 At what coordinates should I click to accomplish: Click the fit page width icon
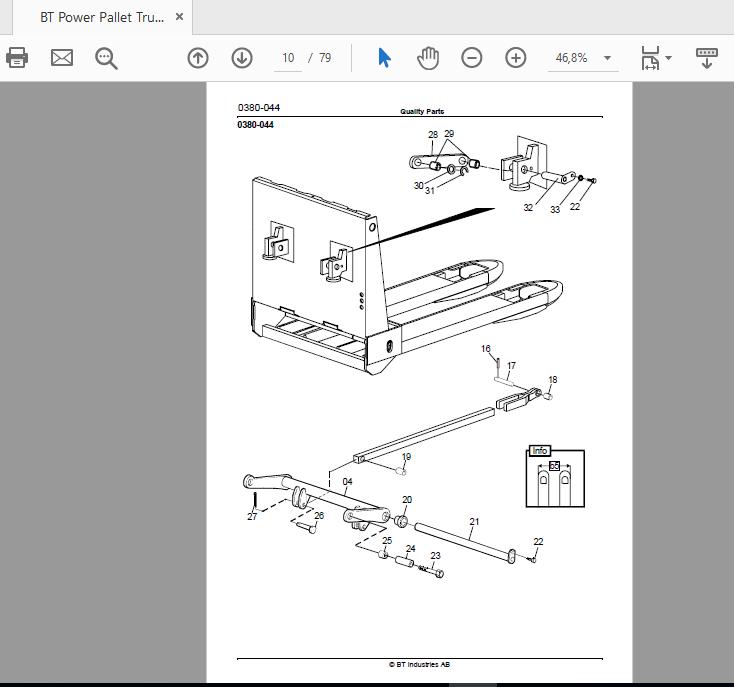(650, 58)
